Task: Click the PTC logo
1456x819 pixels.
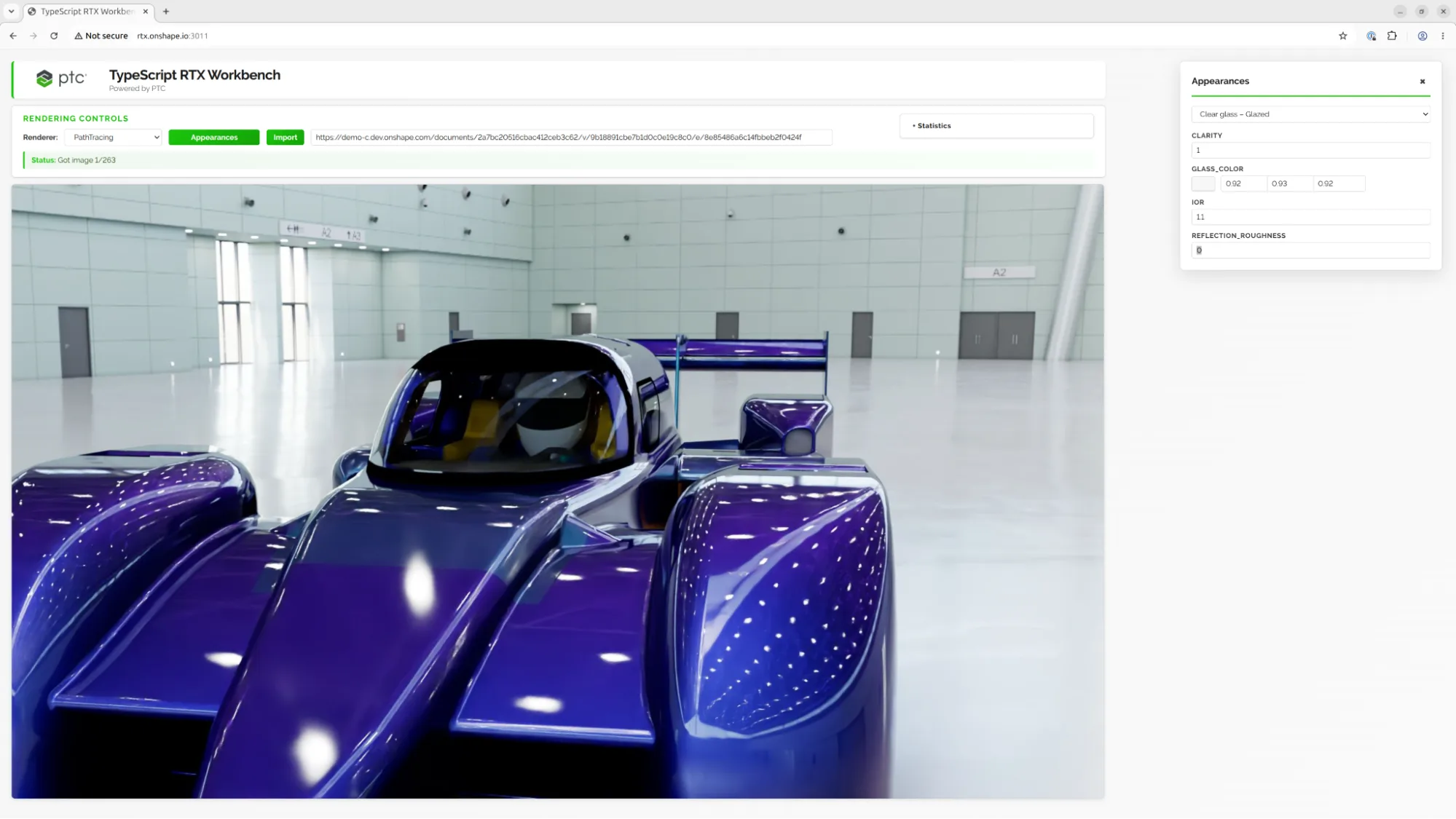Action: coord(61,79)
